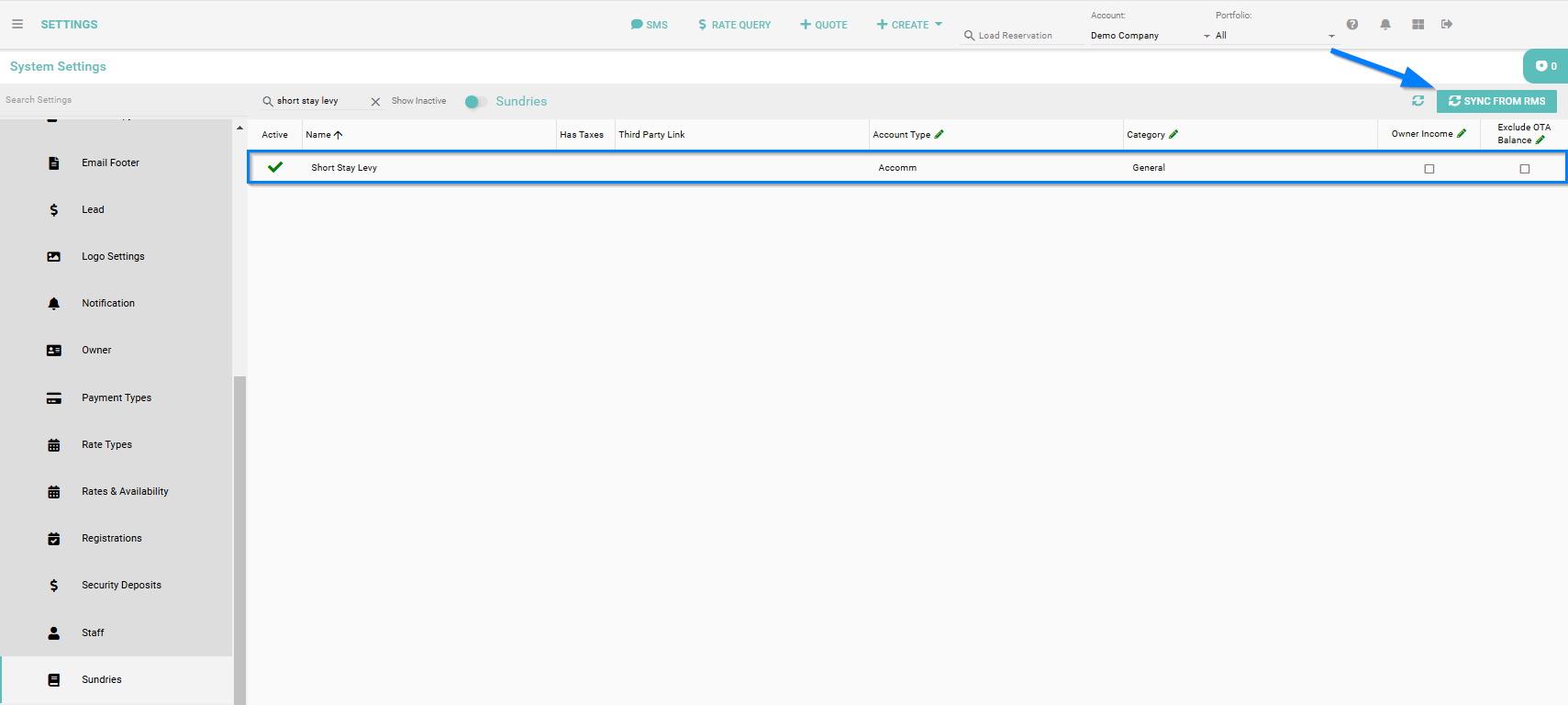Viewport: 1568px width, 705px height.
Task: Click the Rate Query button
Action: pyautogui.click(x=734, y=25)
